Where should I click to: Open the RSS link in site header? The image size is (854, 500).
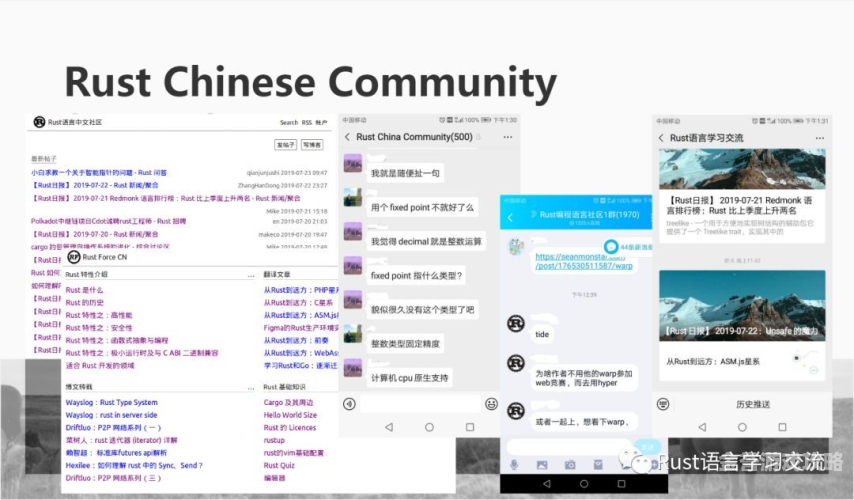[x=307, y=123]
